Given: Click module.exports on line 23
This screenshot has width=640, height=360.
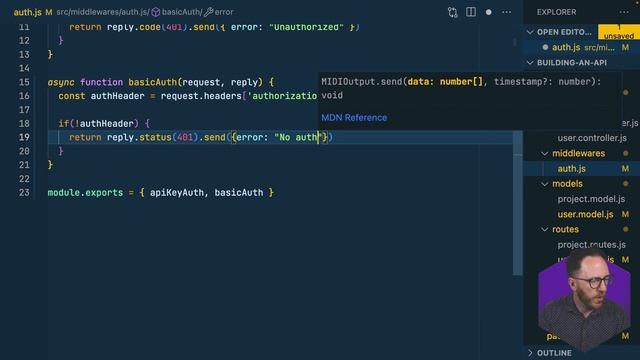Looking at the screenshot, I should point(85,192).
